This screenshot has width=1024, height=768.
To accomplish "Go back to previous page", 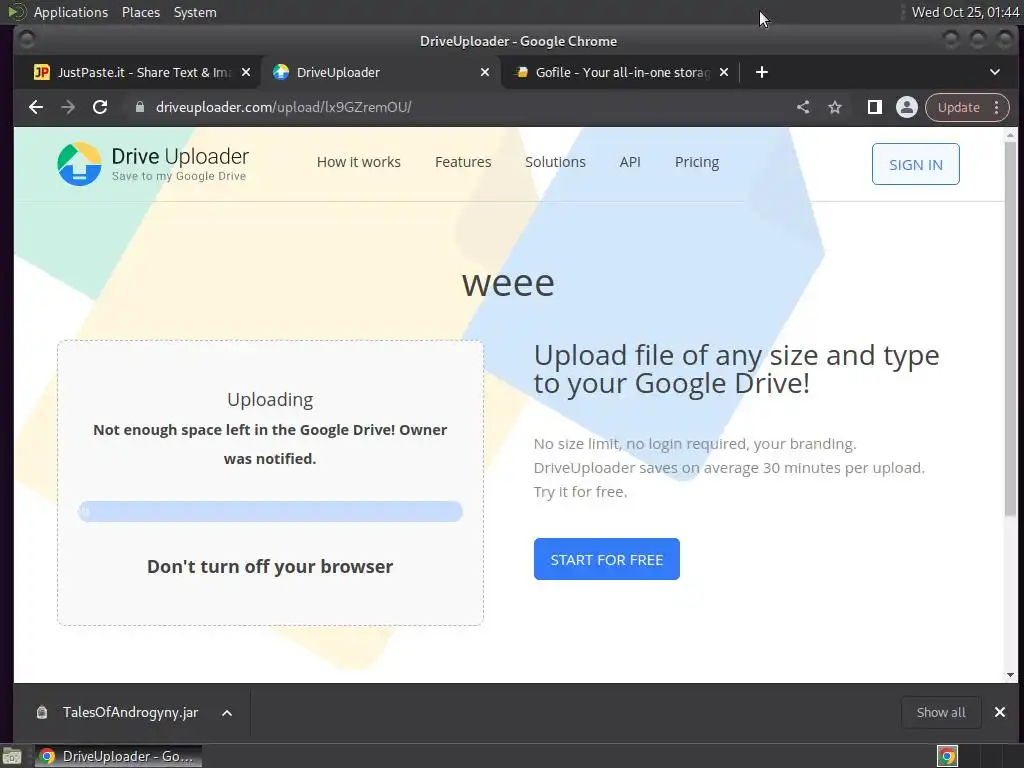I will pos(36,107).
